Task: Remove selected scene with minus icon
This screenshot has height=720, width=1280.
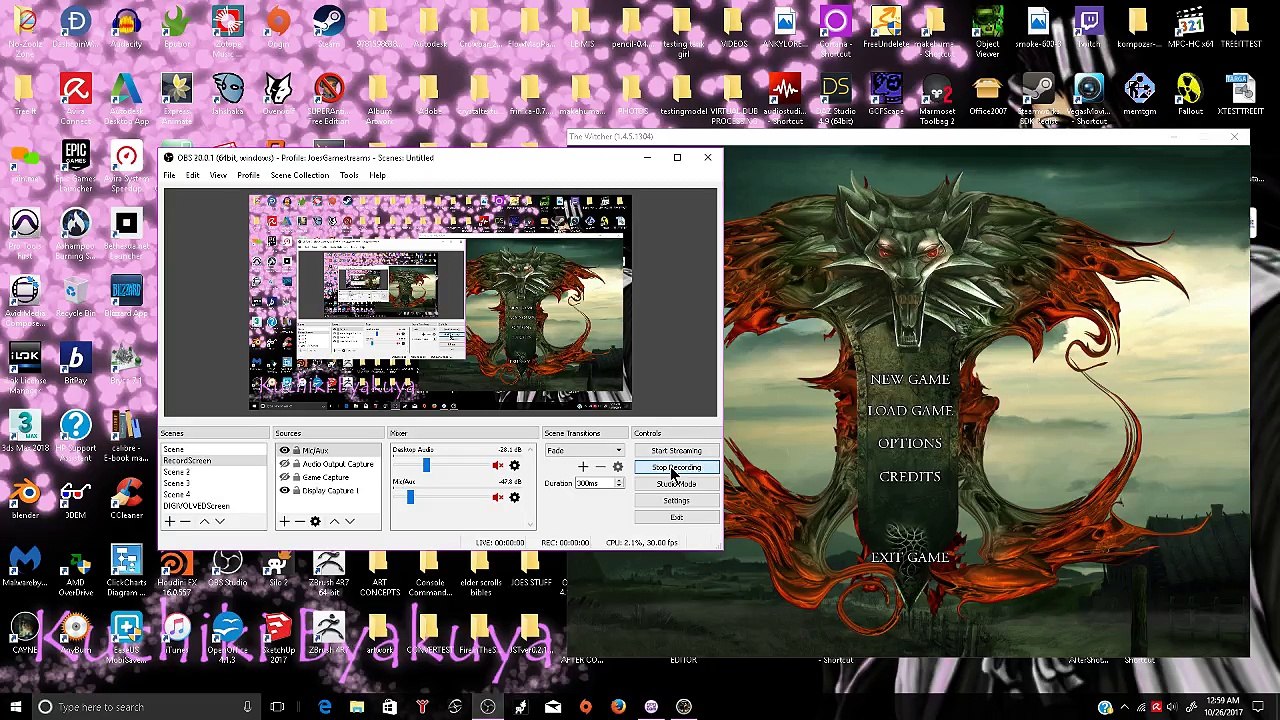Action: tap(185, 521)
